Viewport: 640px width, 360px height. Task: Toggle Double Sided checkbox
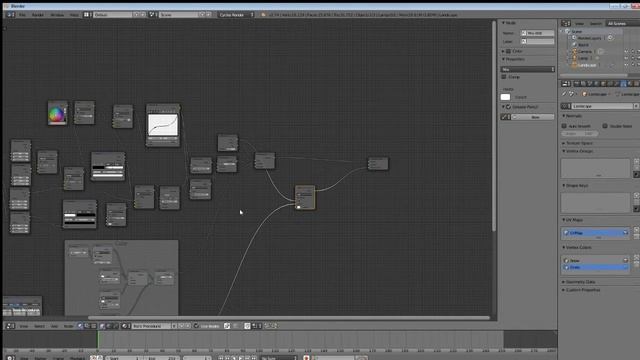pos(605,126)
